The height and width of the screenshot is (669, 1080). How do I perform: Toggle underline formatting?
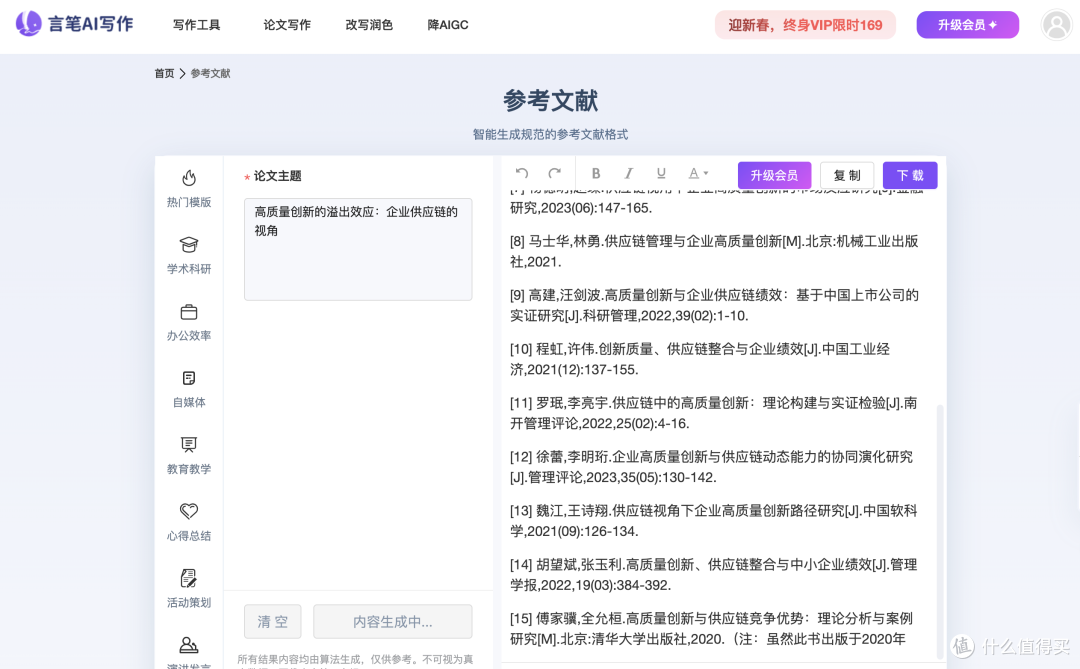coord(661,174)
